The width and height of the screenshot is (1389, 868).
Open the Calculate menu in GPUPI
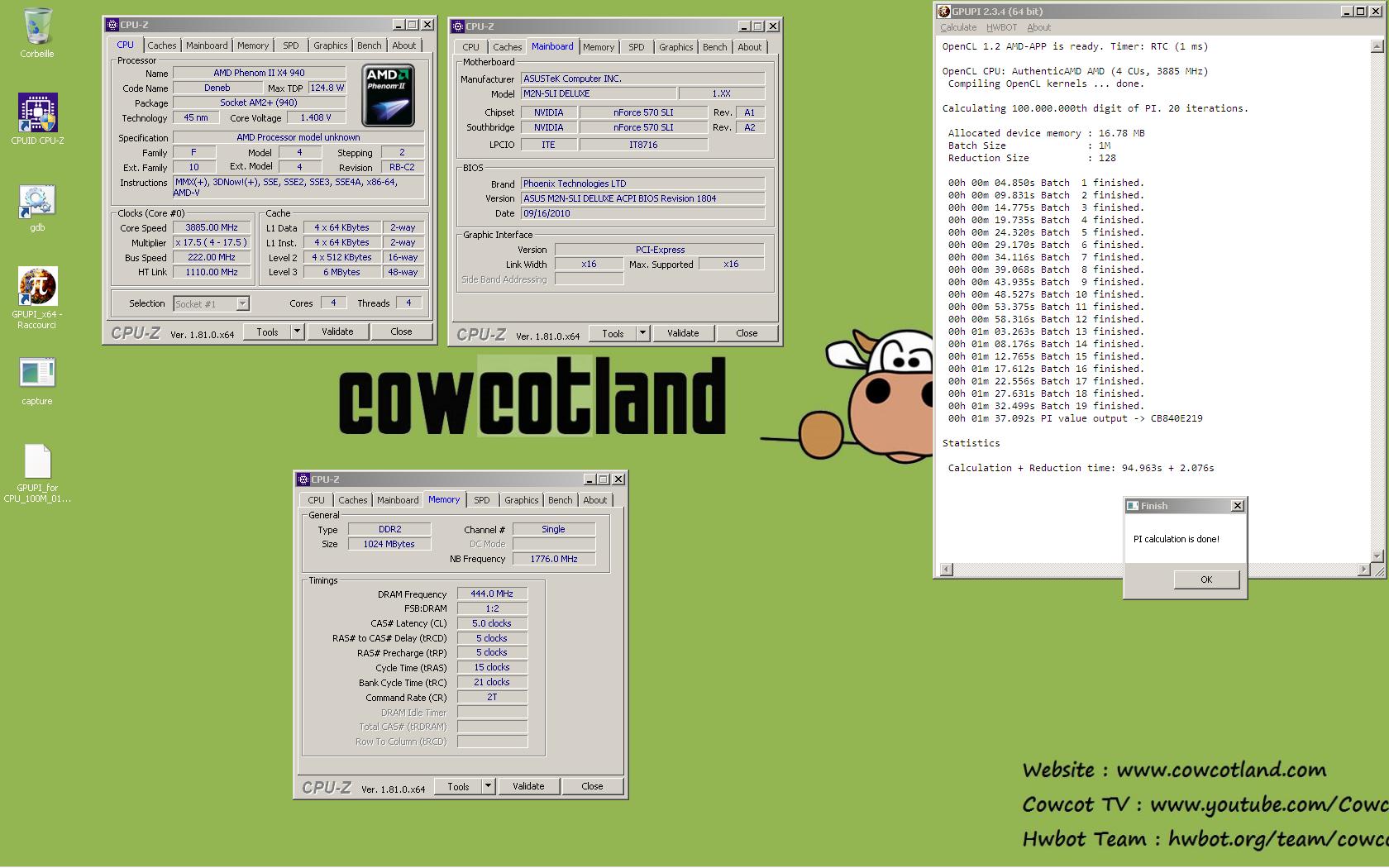click(958, 27)
